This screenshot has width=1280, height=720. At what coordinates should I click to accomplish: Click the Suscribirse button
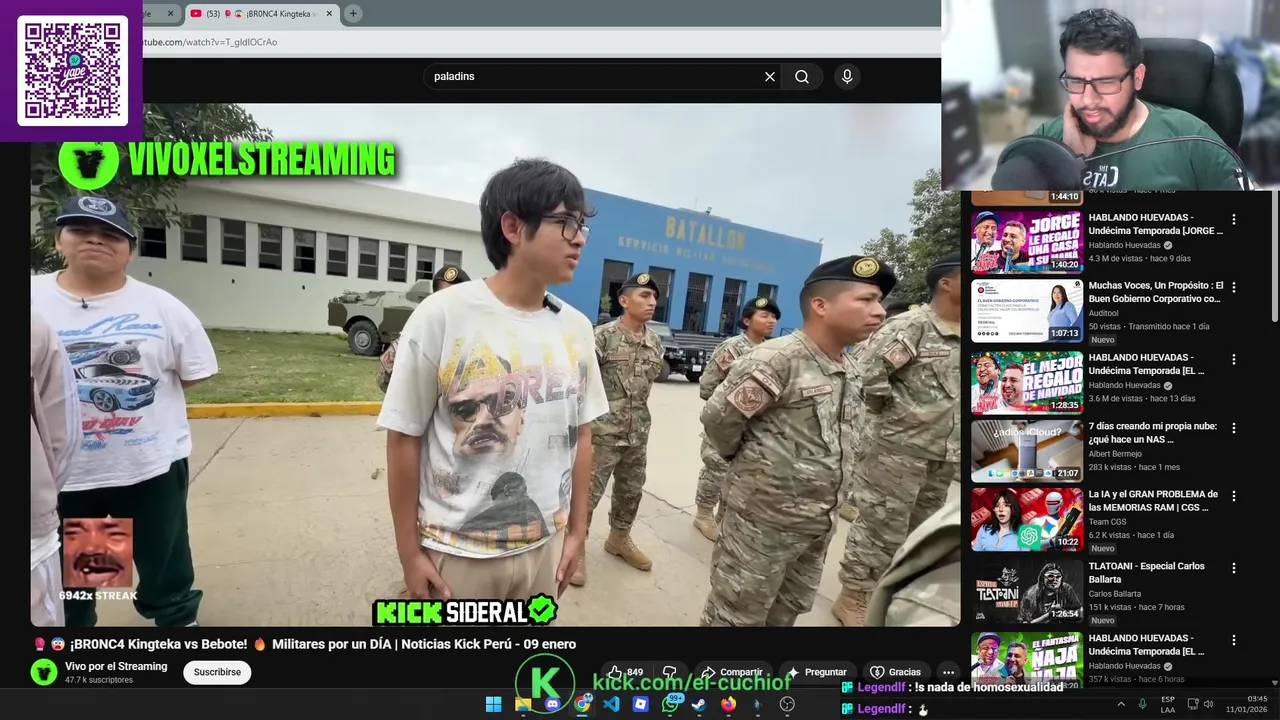point(217,672)
